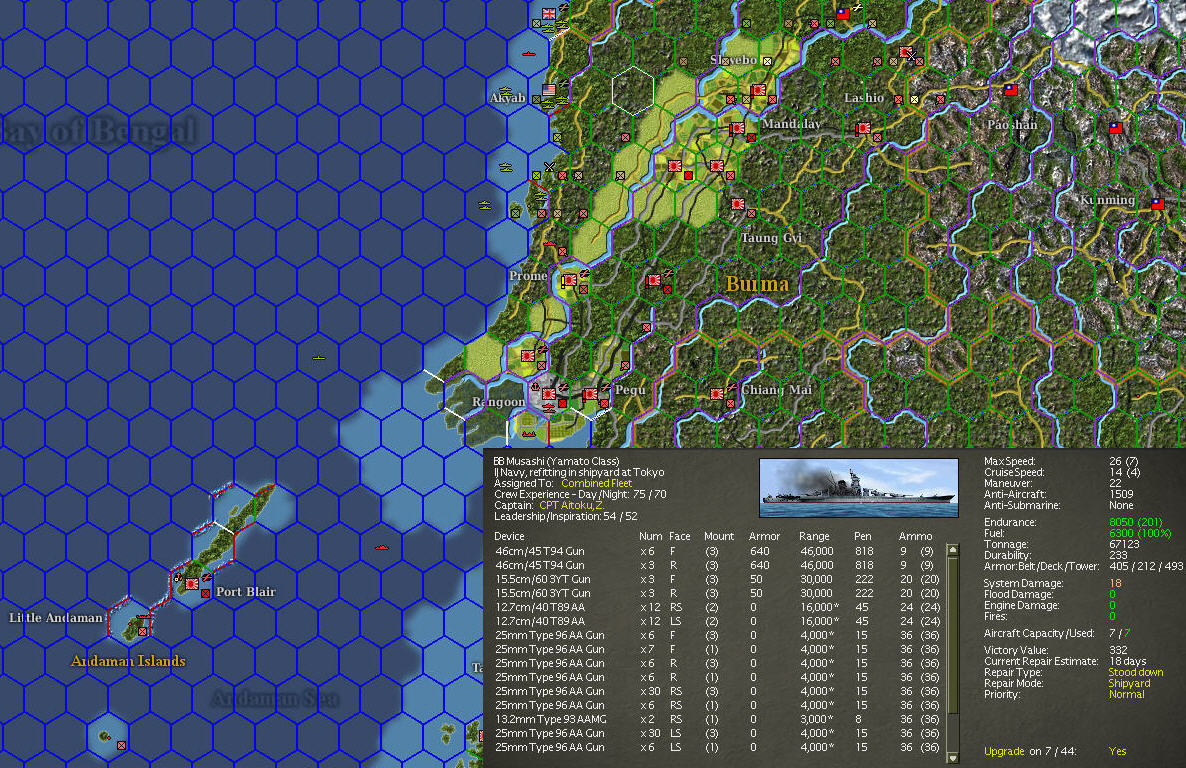
Task: Click the System Damage value 18
Action: click(1115, 583)
